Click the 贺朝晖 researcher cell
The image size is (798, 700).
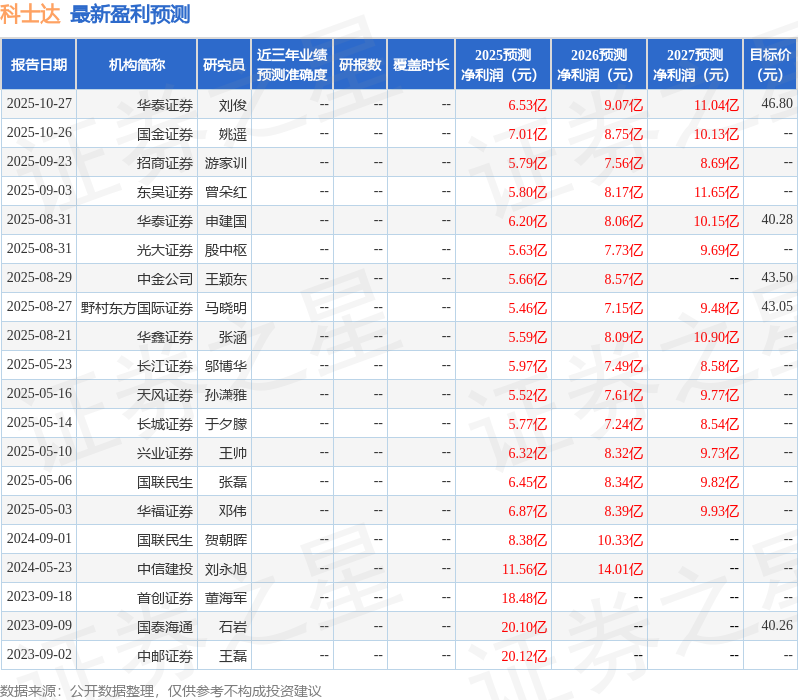pyautogui.click(x=226, y=540)
